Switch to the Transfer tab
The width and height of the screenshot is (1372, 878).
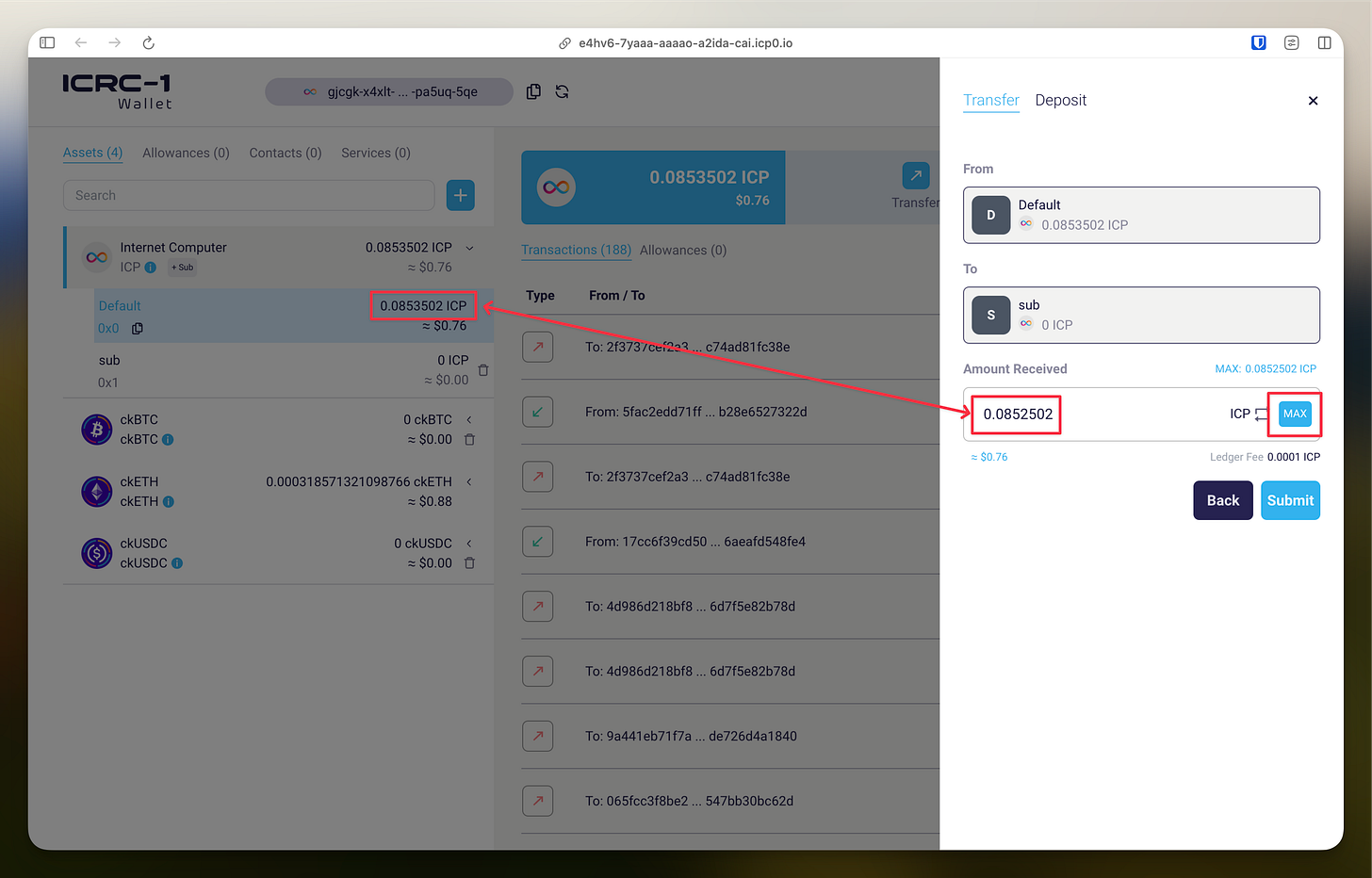pyautogui.click(x=990, y=100)
